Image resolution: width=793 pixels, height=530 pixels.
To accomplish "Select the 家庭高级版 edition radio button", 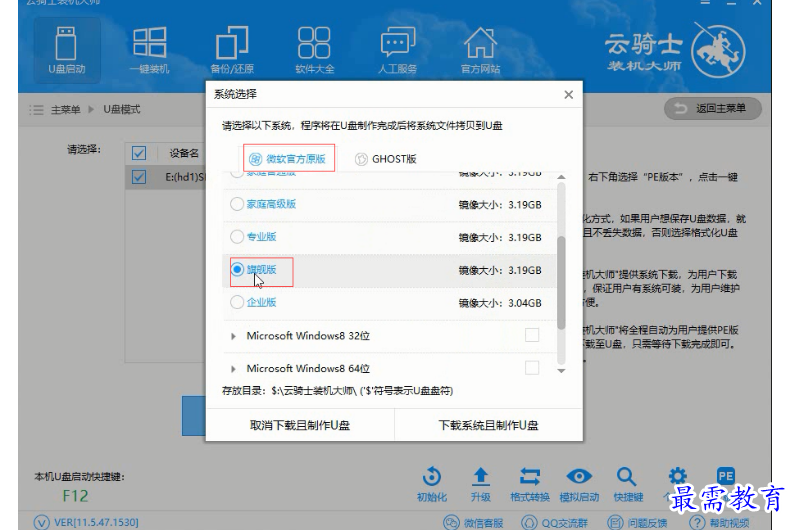I will [x=237, y=204].
